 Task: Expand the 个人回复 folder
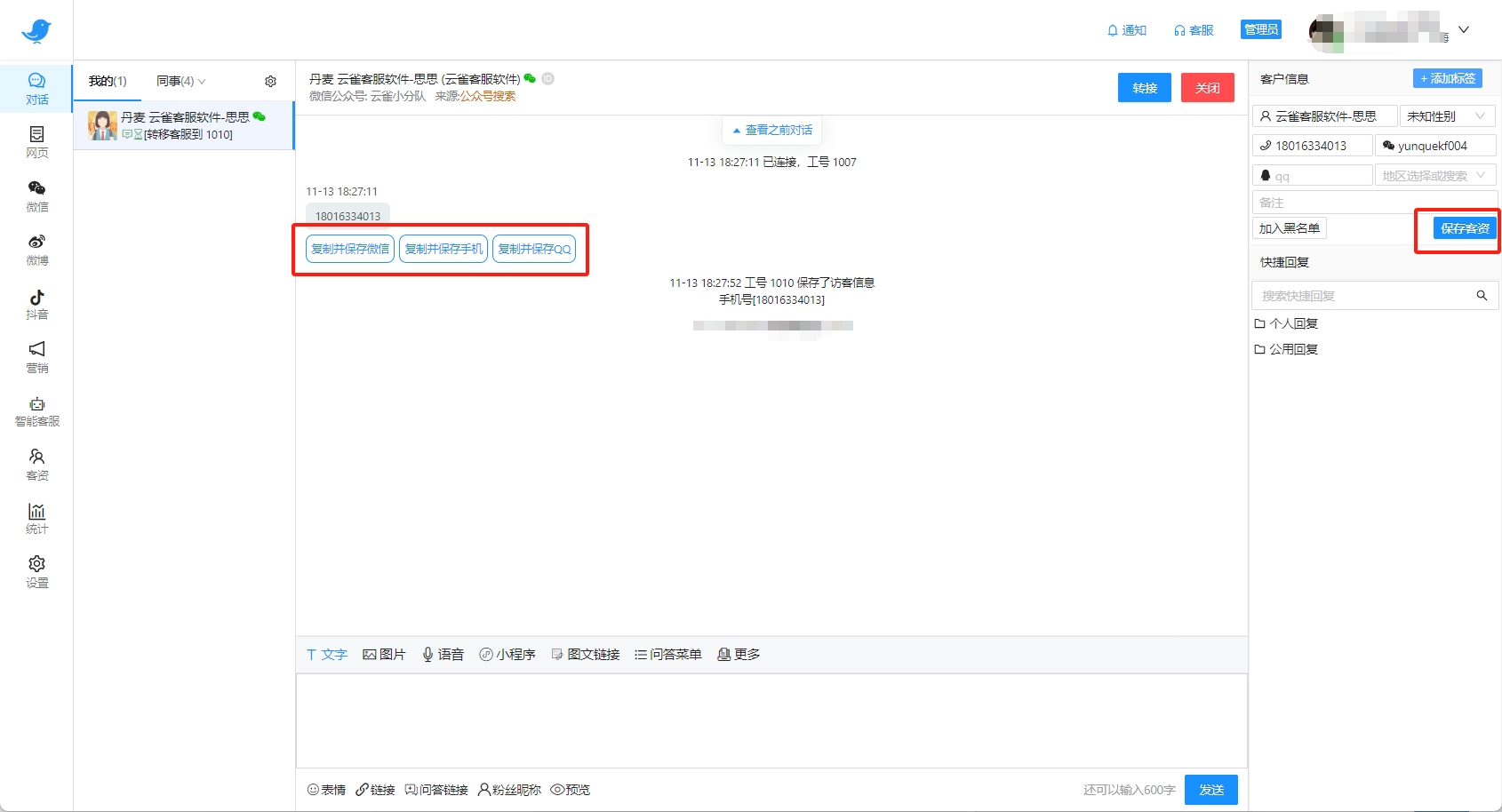pyautogui.click(x=1286, y=323)
